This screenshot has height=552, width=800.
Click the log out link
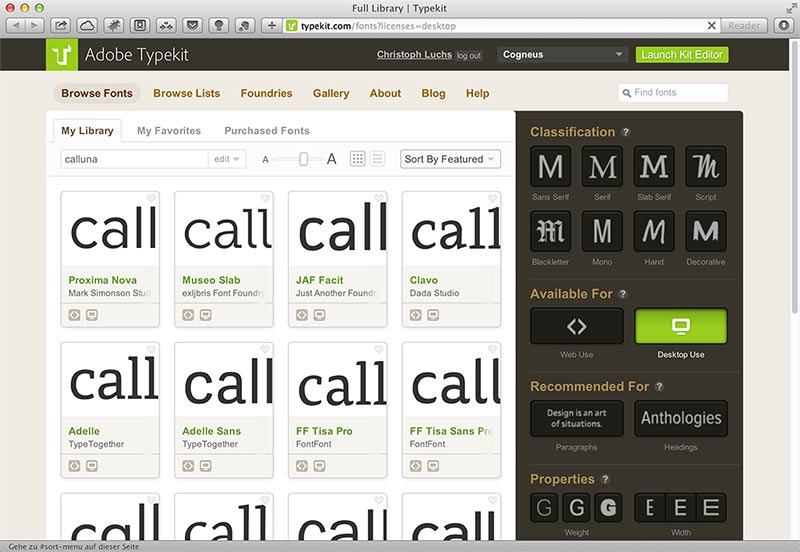(x=469, y=56)
